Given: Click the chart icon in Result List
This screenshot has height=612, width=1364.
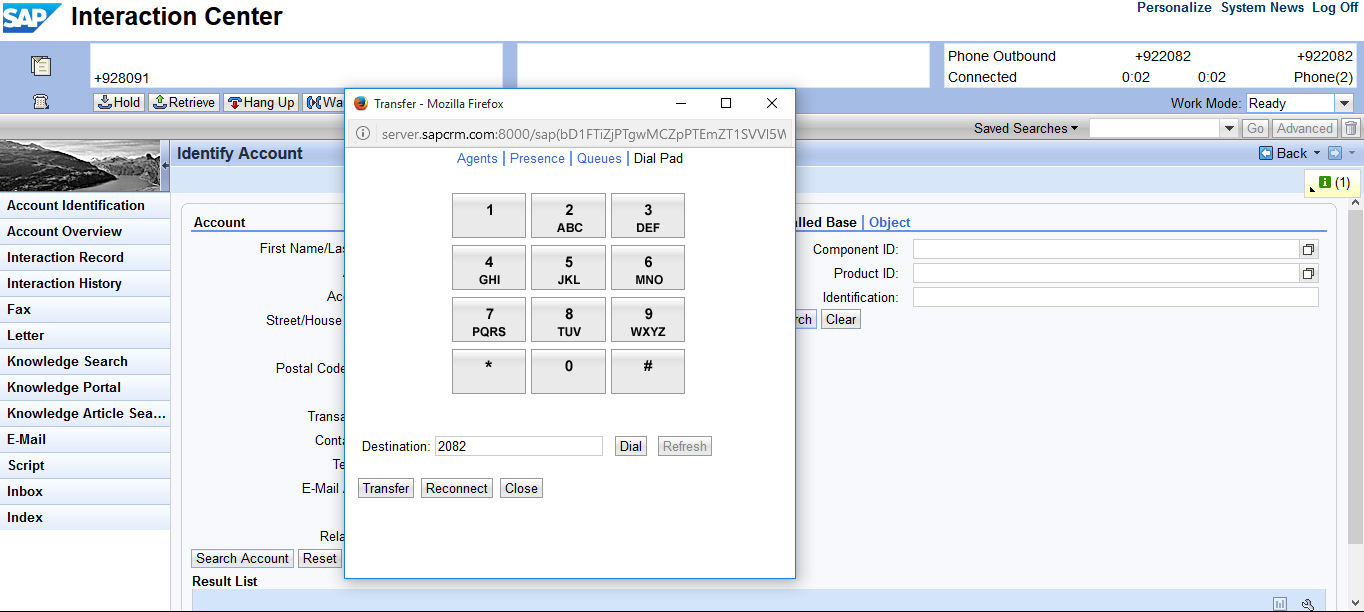Looking at the screenshot, I should click(1280, 604).
